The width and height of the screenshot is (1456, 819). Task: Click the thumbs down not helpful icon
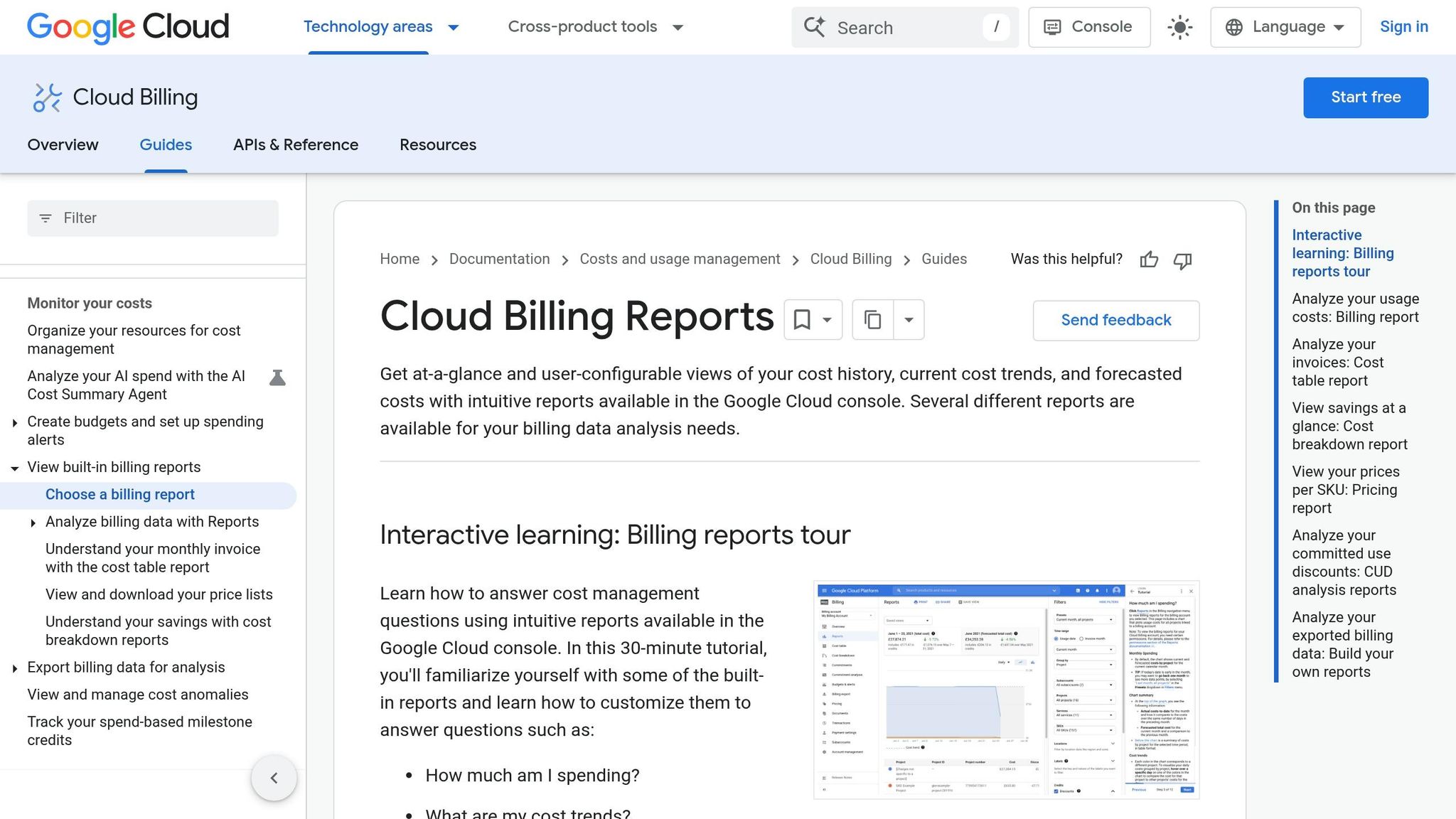coord(1182,260)
